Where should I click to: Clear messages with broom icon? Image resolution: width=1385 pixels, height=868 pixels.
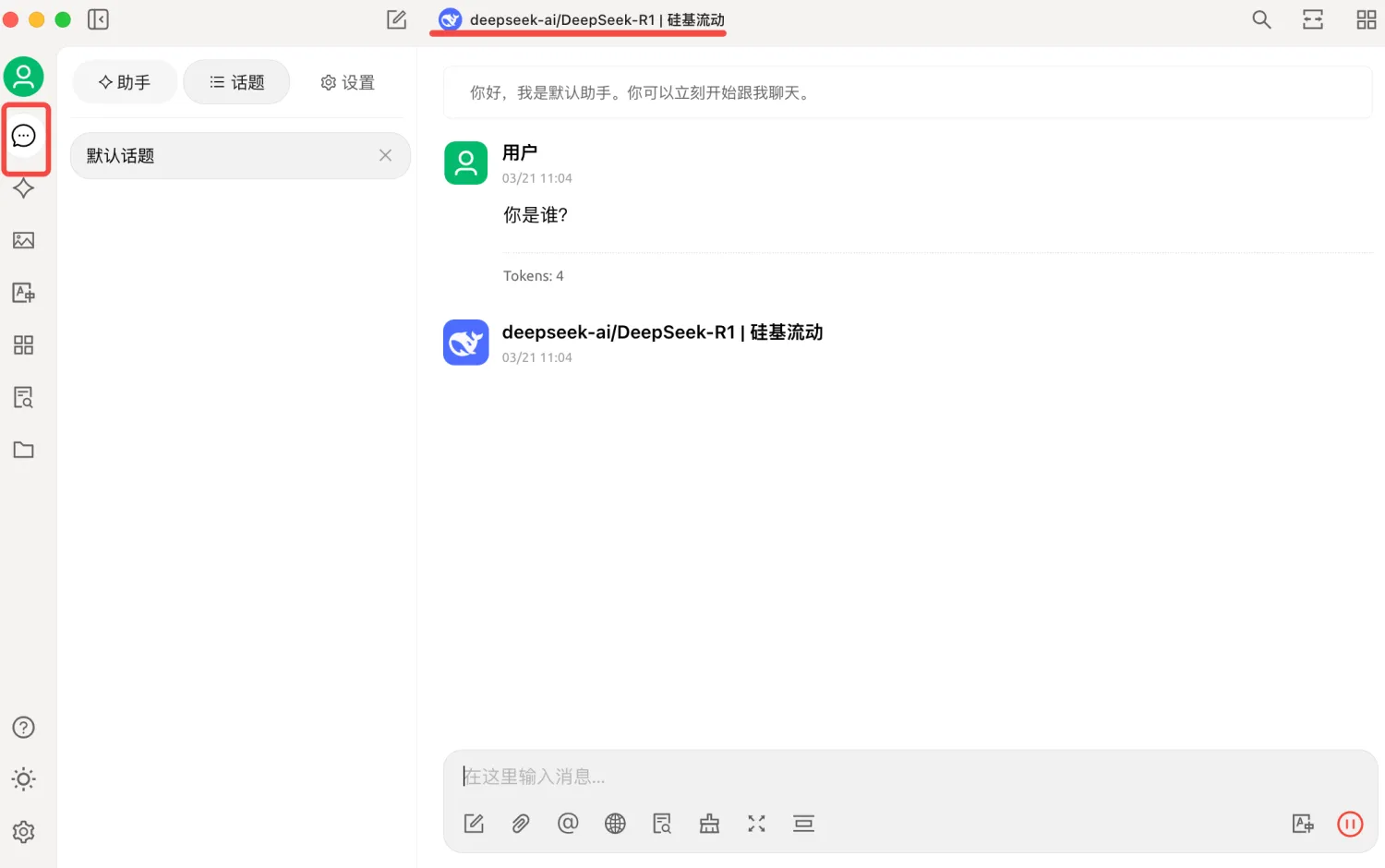[709, 824]
